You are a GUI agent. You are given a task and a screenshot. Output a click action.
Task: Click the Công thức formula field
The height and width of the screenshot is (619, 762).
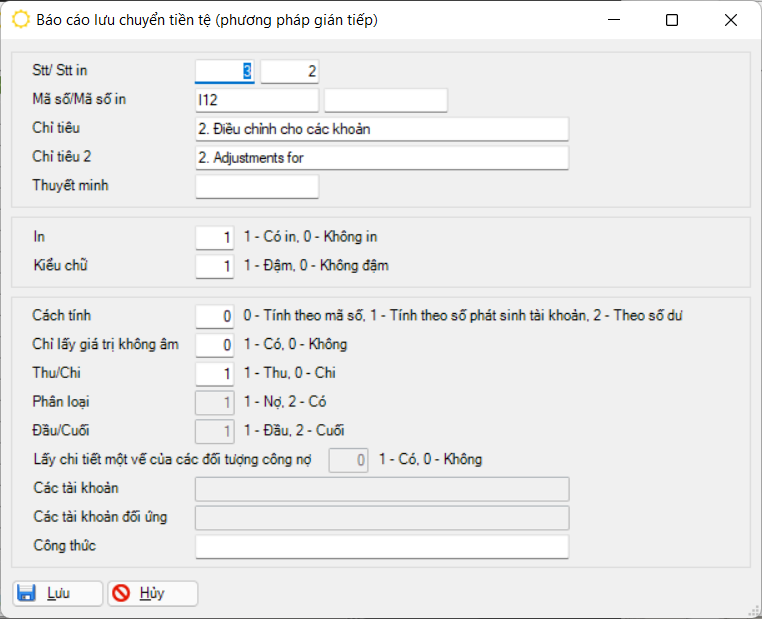coord(382,546)
